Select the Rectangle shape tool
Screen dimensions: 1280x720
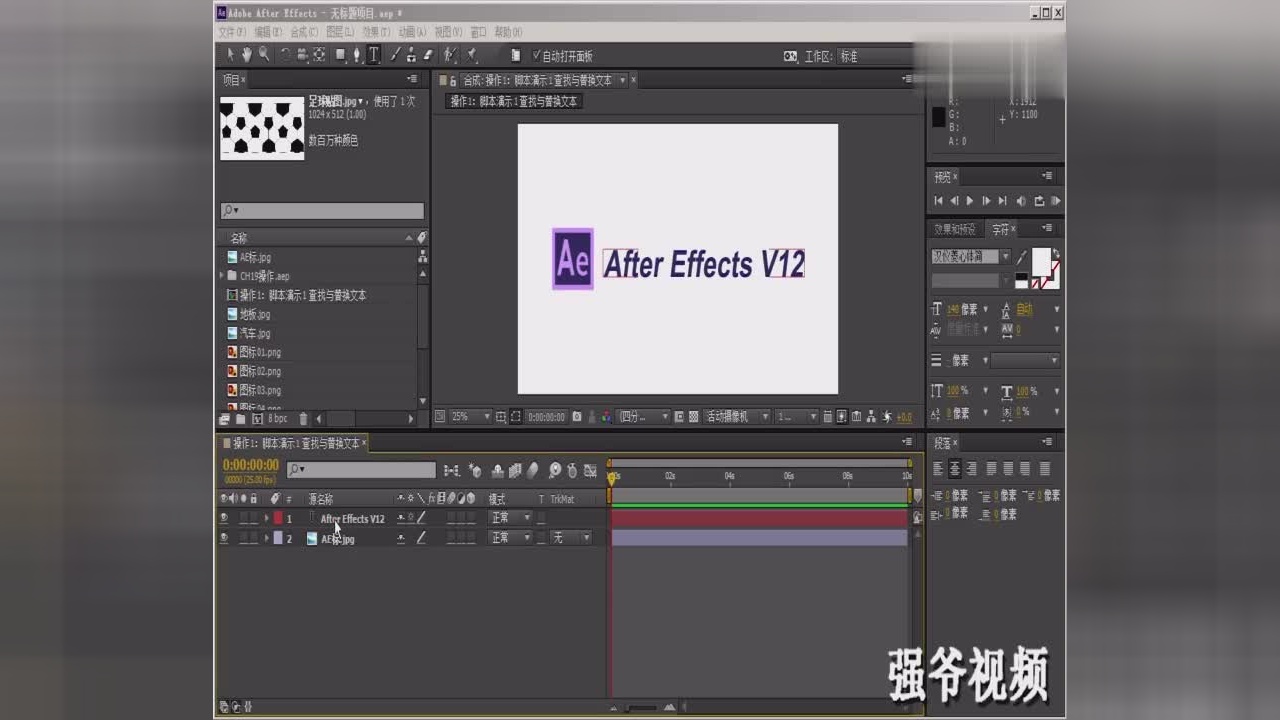coord(341,56)
